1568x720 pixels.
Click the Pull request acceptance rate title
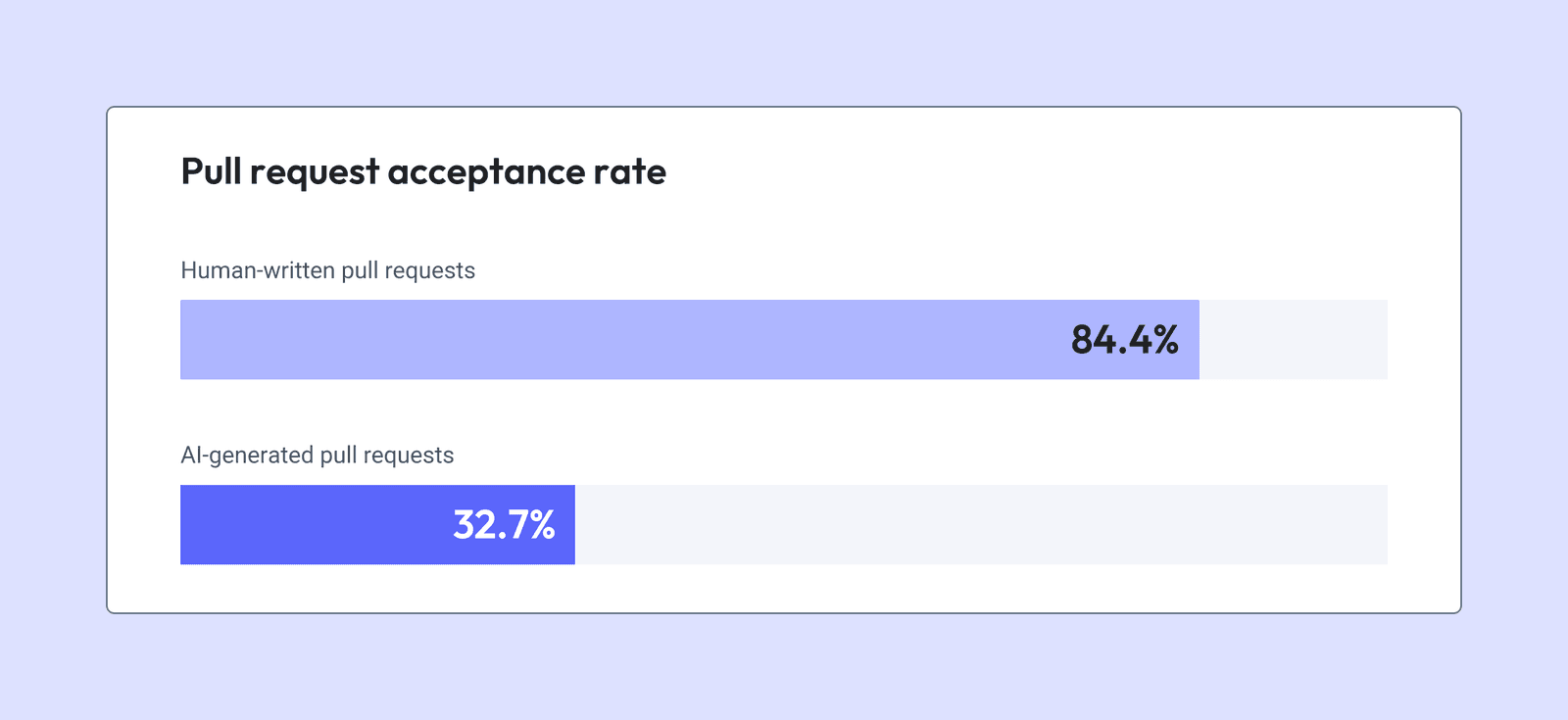pyautogui.click(x=423, y=172)
